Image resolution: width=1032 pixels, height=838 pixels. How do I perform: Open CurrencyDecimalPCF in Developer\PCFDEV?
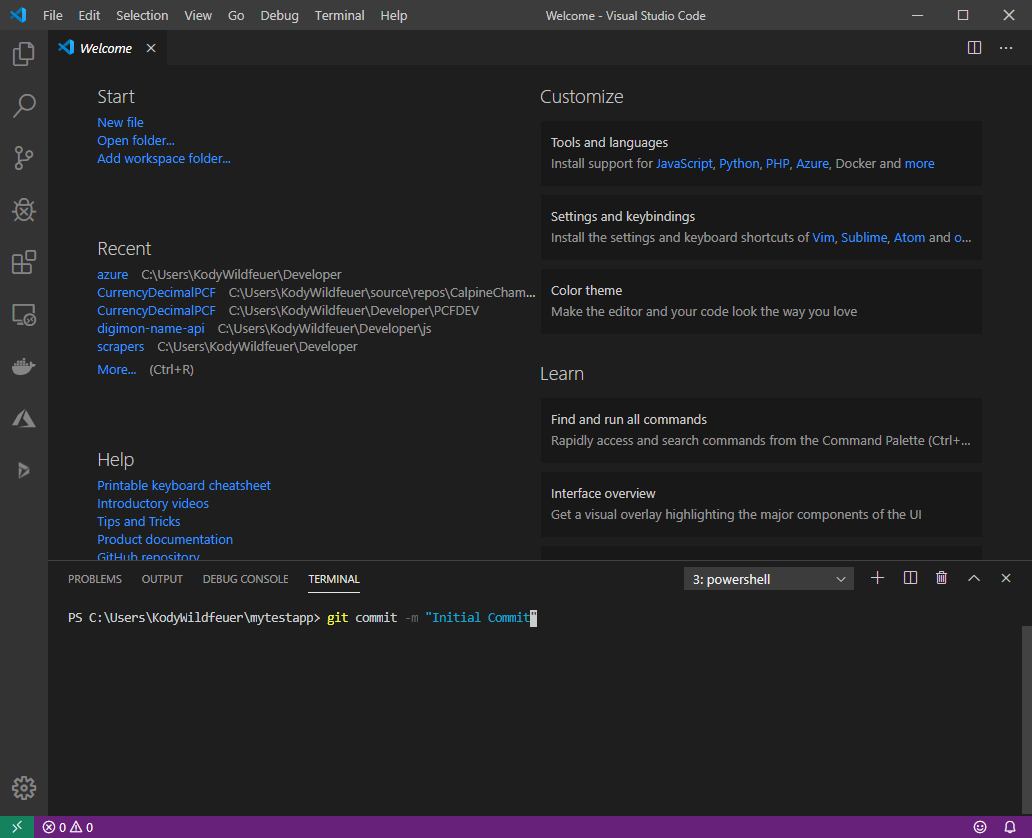click(x=156, y=311)
